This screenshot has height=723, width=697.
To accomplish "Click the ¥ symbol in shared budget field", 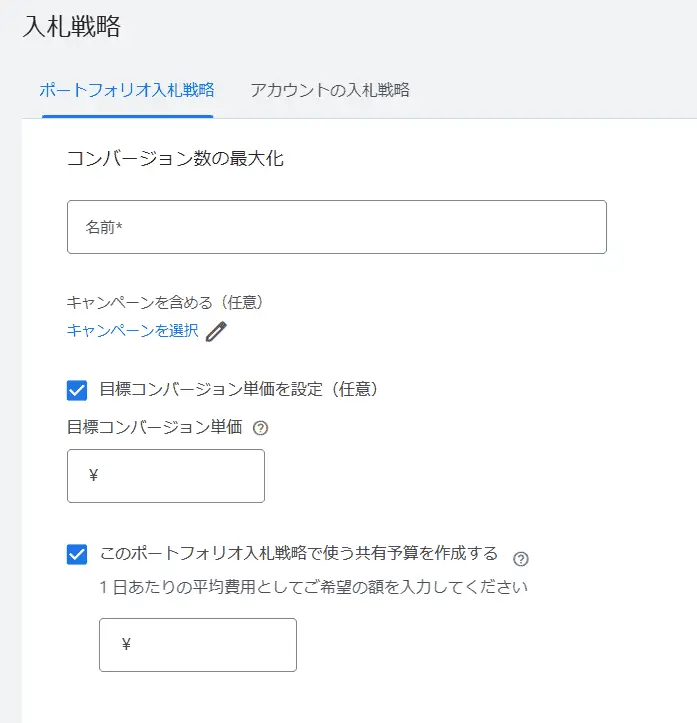I will click(x=126, y=644).
